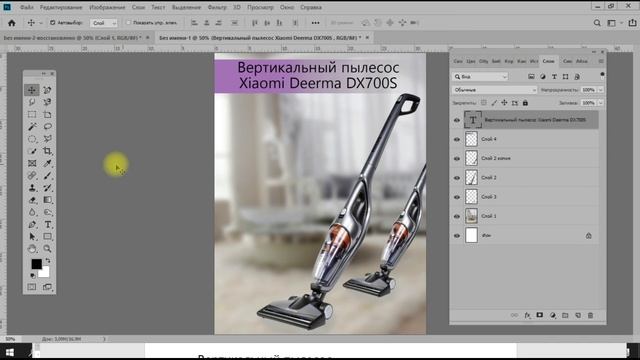Click the new adjustment layer icon
Screen dimensions: 640x360
point(553,315)
